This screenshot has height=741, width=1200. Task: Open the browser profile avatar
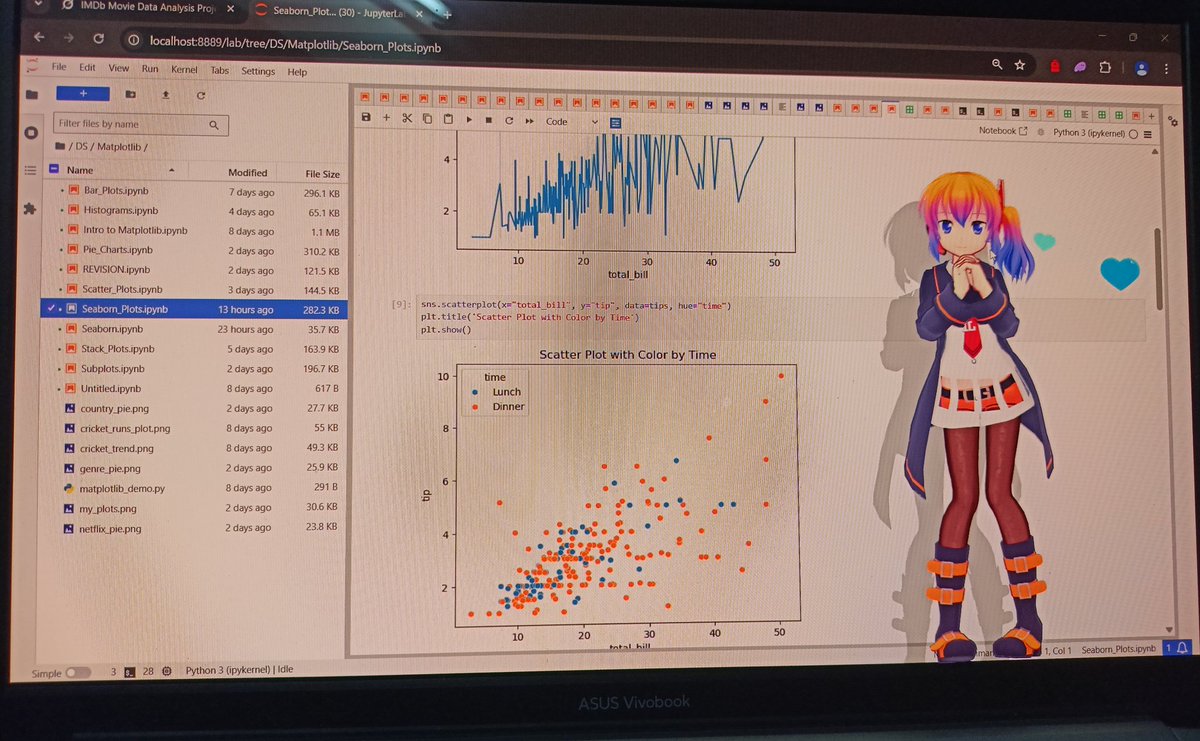coord(1141,68)
